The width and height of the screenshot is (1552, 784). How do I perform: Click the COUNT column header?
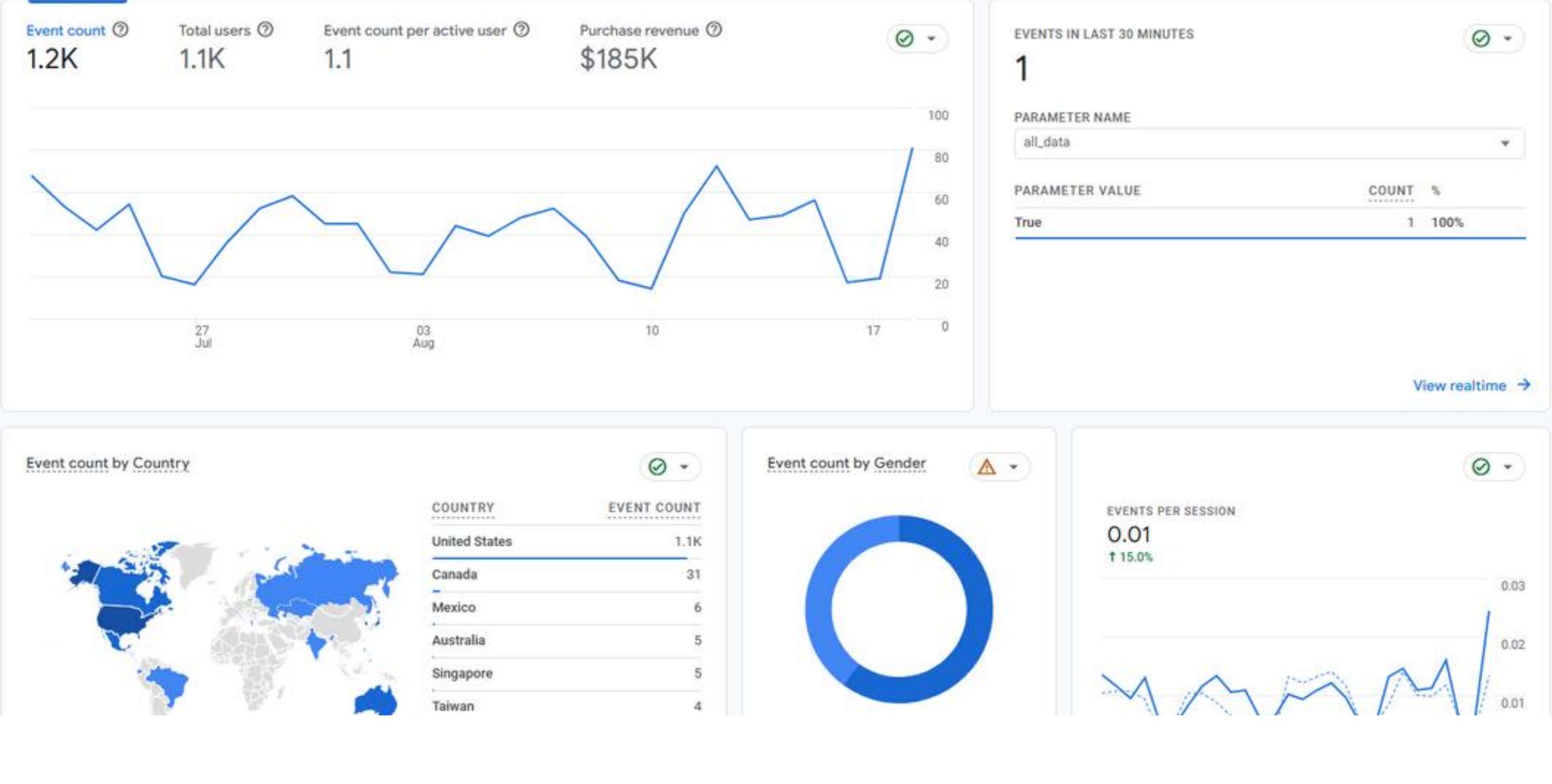click(x=1391, y=190)
